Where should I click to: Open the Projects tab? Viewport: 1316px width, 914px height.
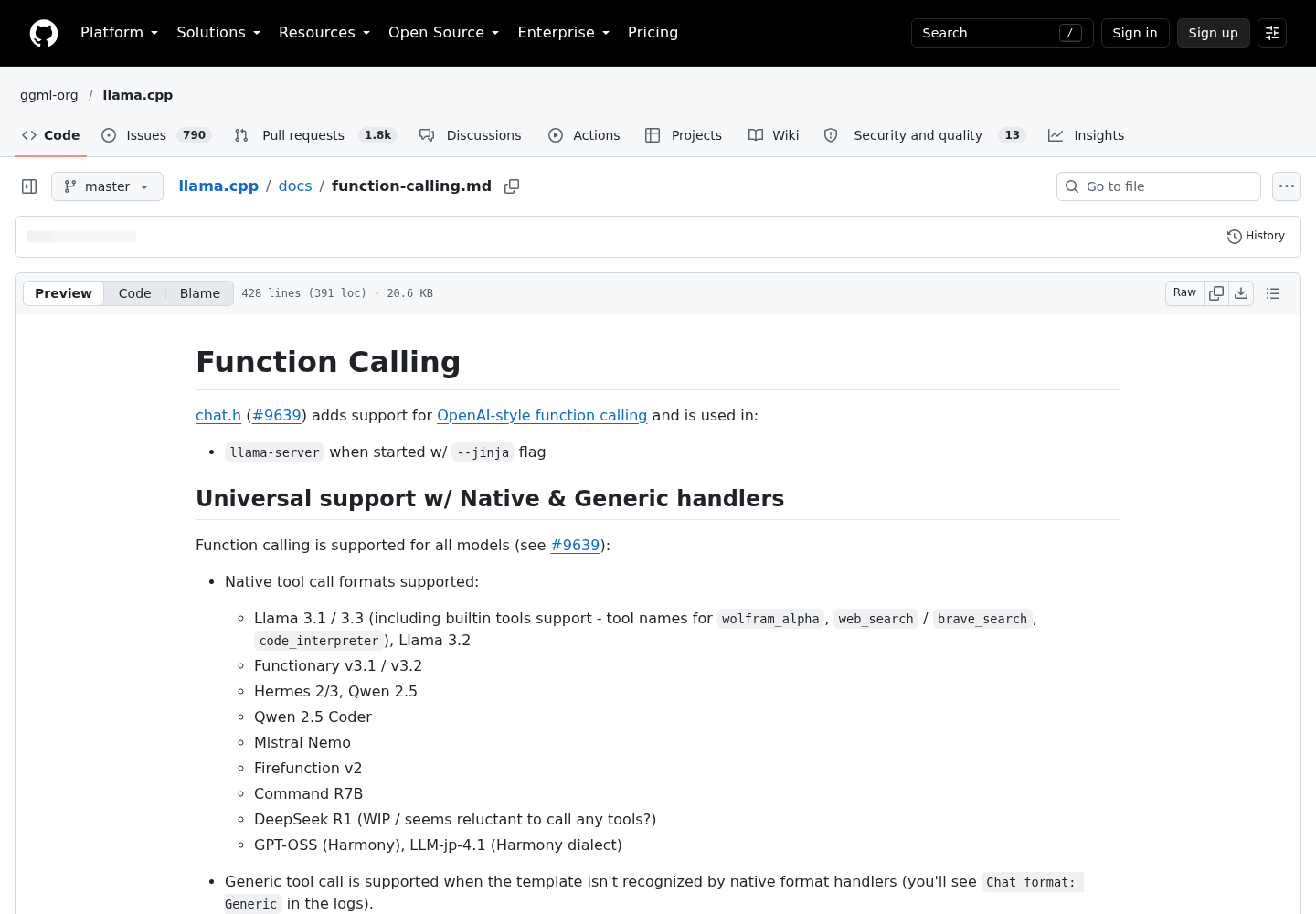click(684, 135)
